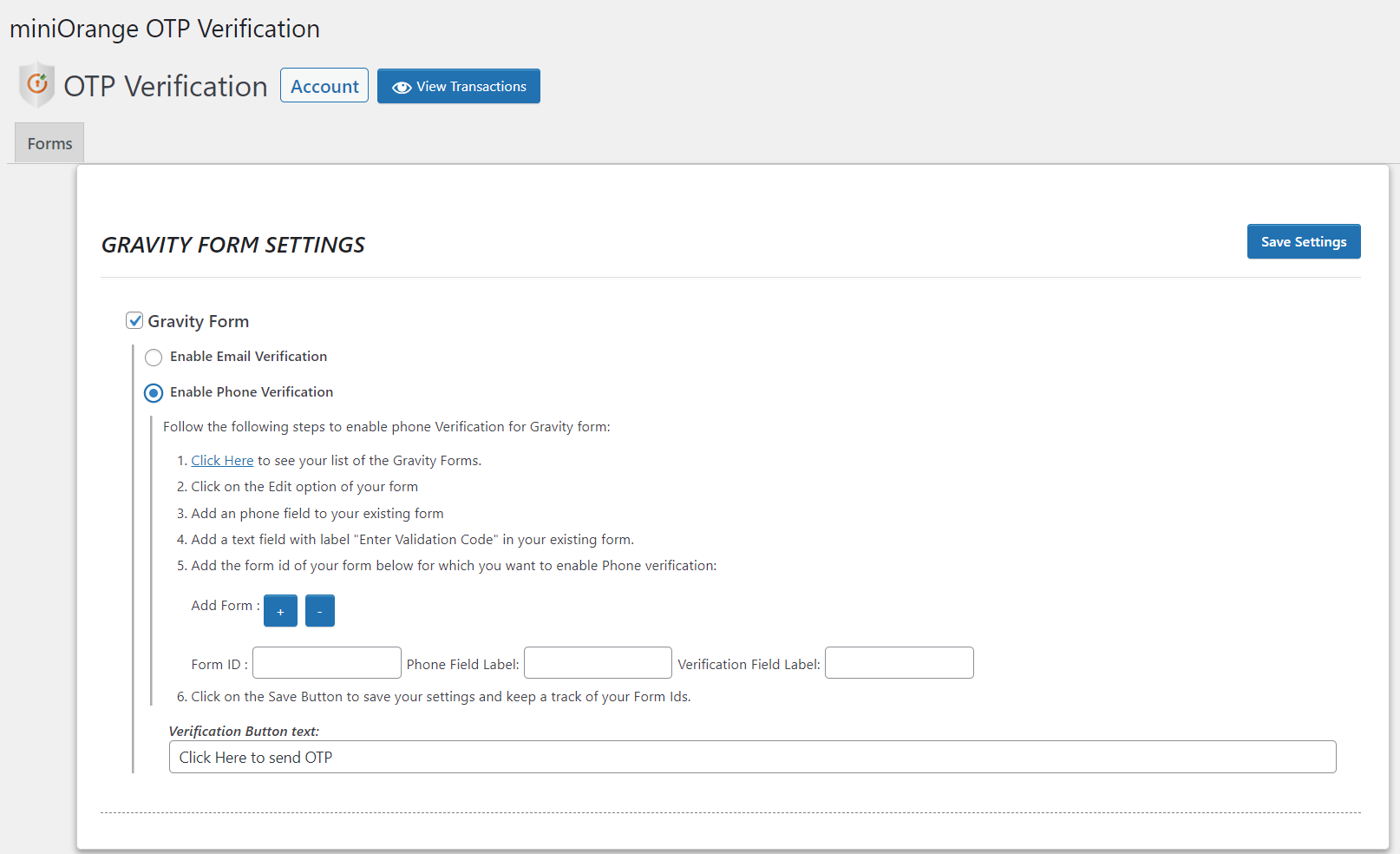Click the 'Enter Validation Code' step text

click(413, 540)
